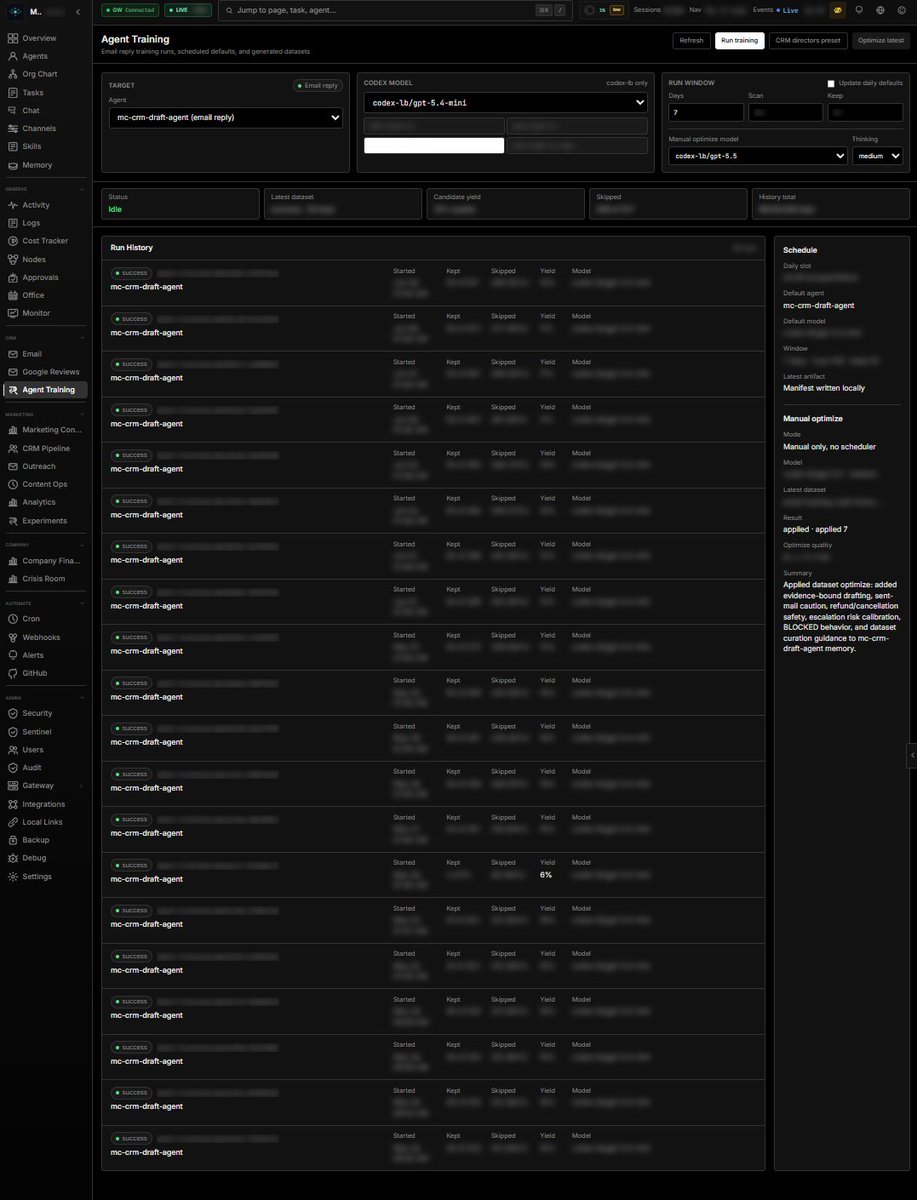
Task: Select the run row showing 6% yield
Action: click(x=433, y=875)
